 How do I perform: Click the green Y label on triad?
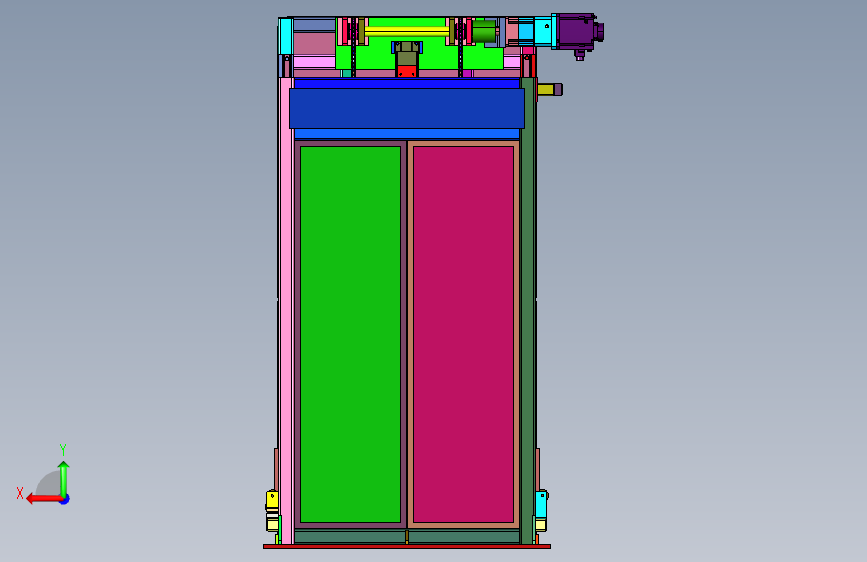(63, 449)
